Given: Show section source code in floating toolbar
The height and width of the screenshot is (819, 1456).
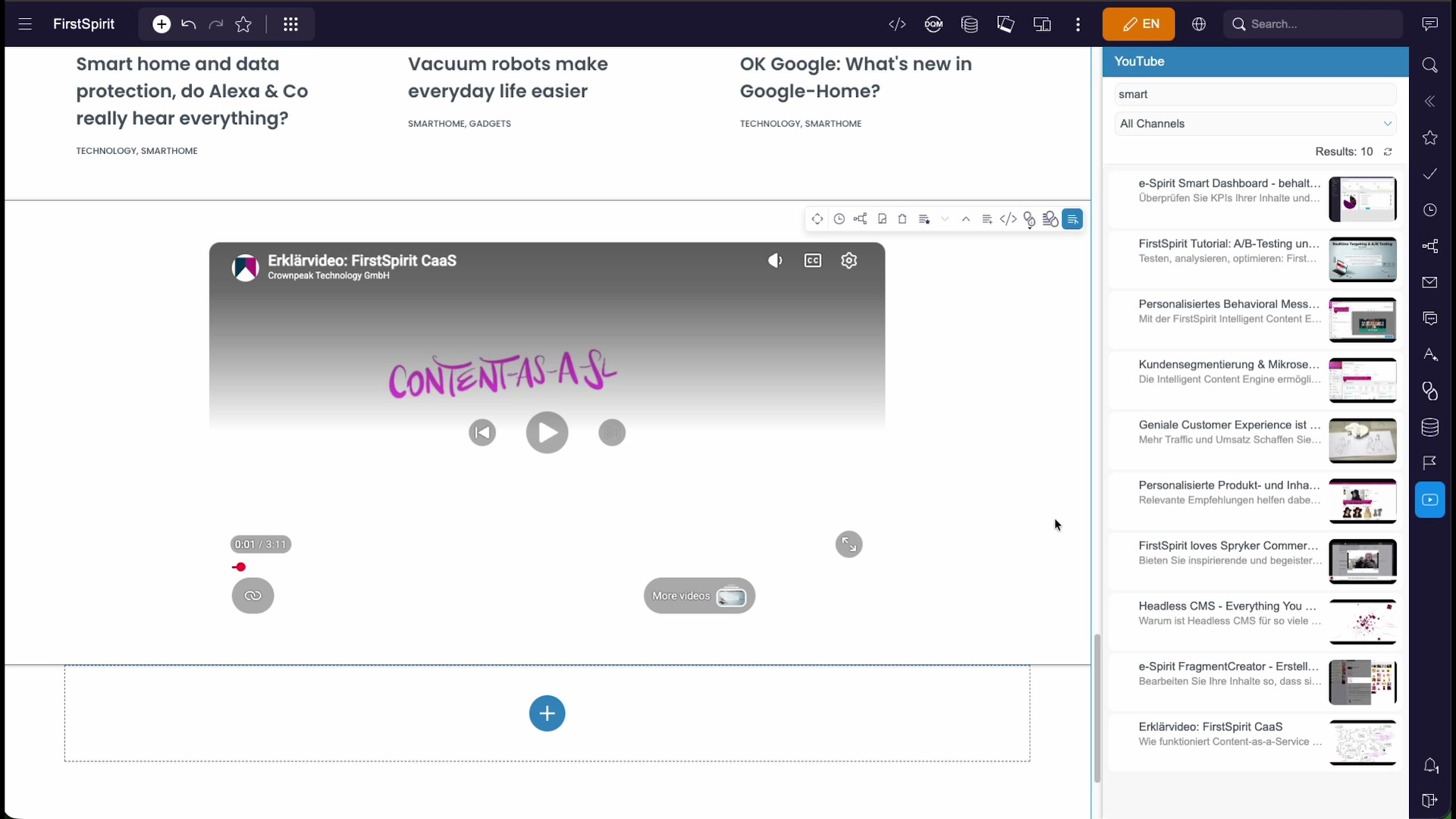Looking at the screenshot, I should [x=1008, y=219].
